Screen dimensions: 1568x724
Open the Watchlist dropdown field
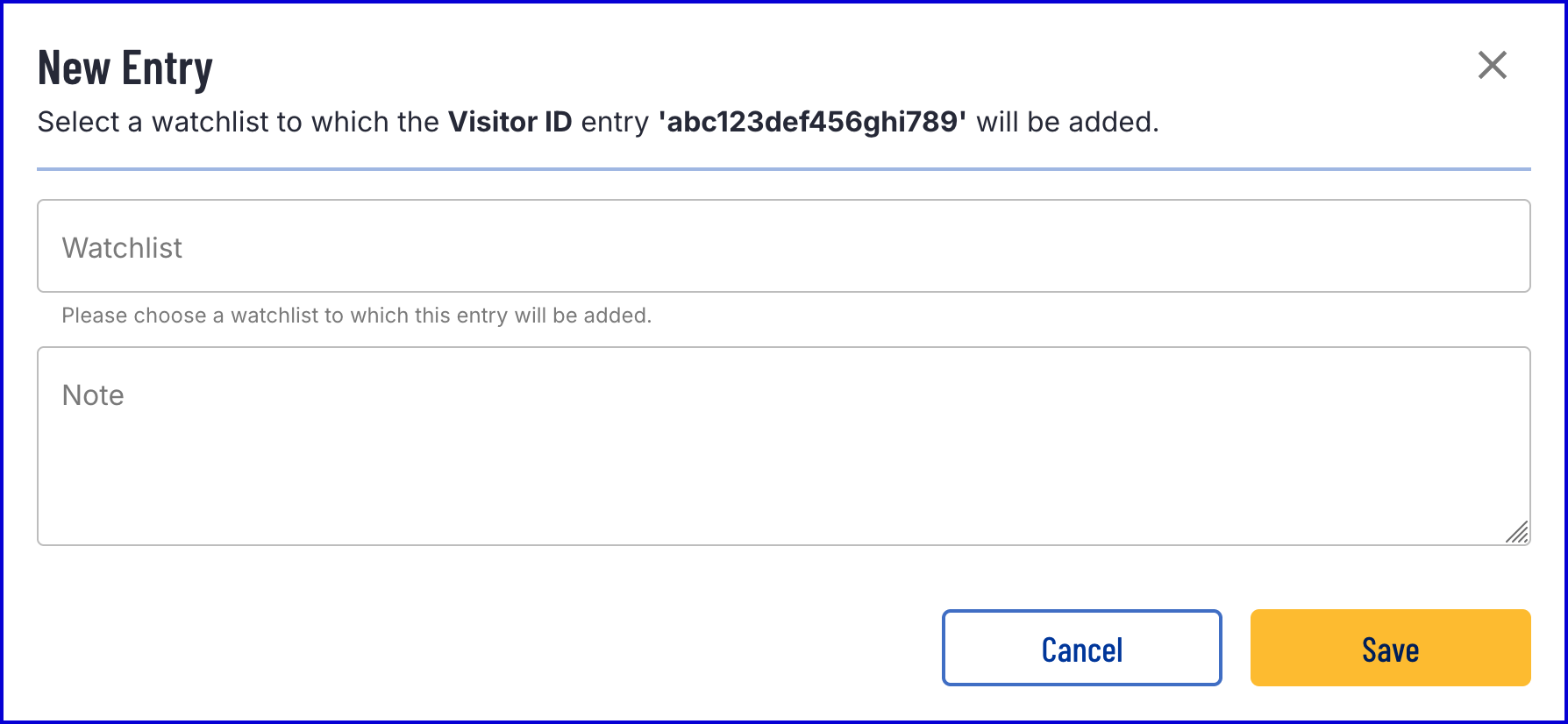coord(783,246)
